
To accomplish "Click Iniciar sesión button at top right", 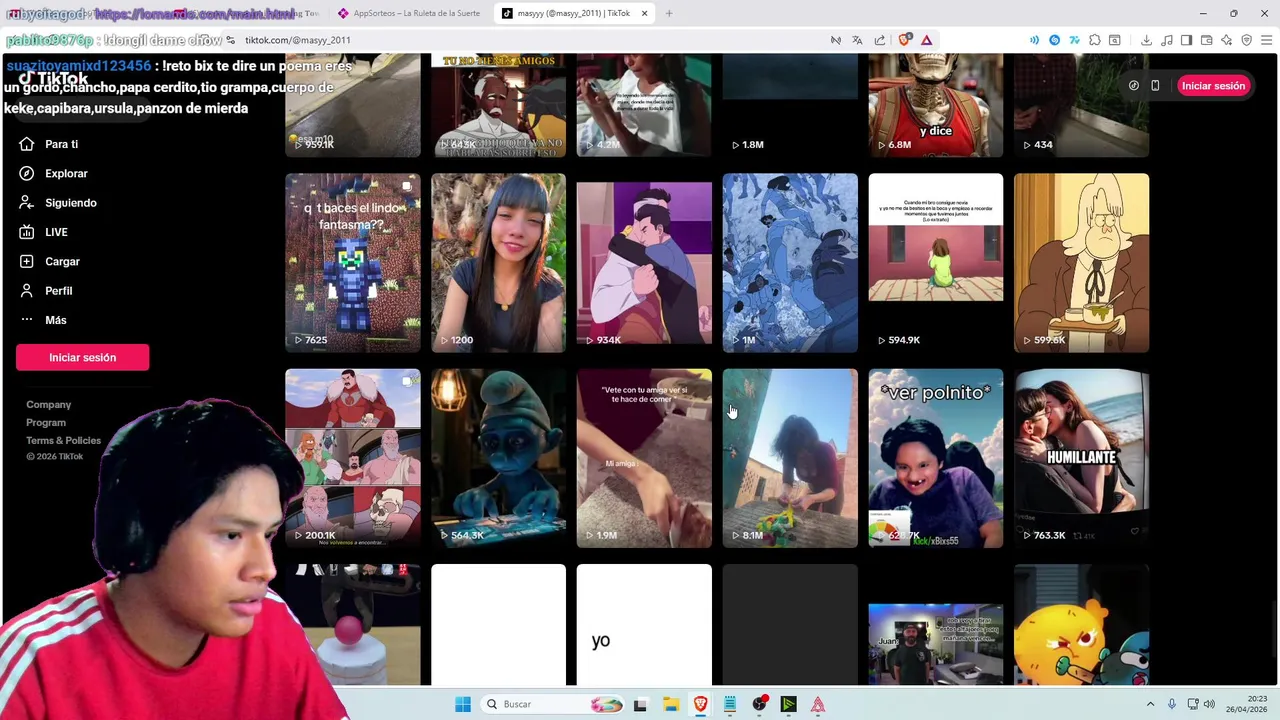I will [x=1213, y=86].
